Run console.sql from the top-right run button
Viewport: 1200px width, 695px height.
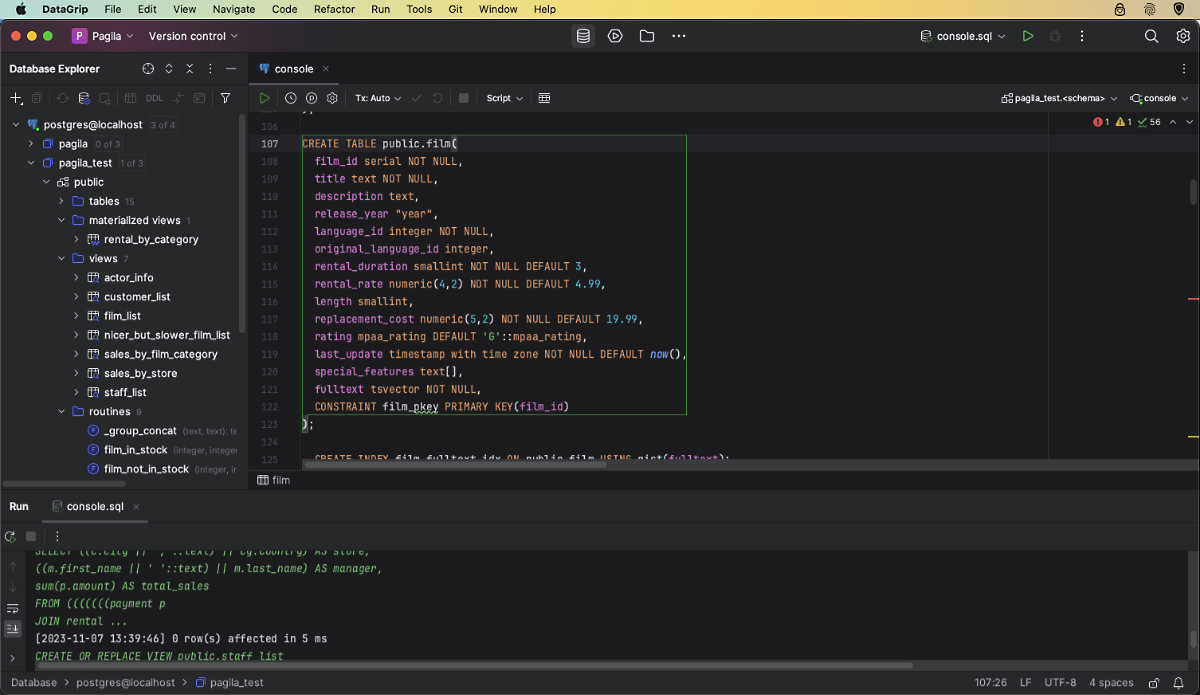[1028, 36]
